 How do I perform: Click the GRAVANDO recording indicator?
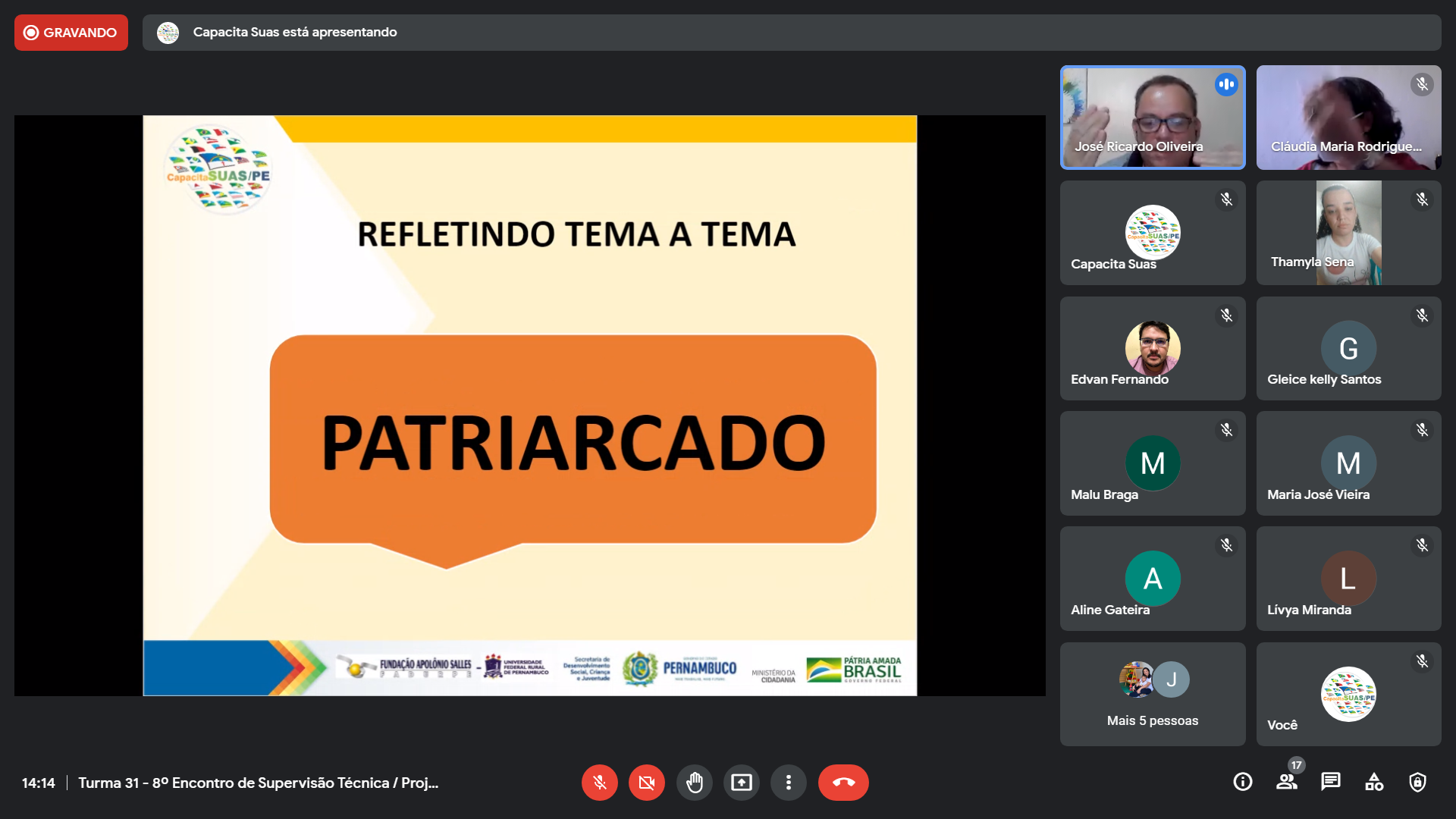point(71,33)
